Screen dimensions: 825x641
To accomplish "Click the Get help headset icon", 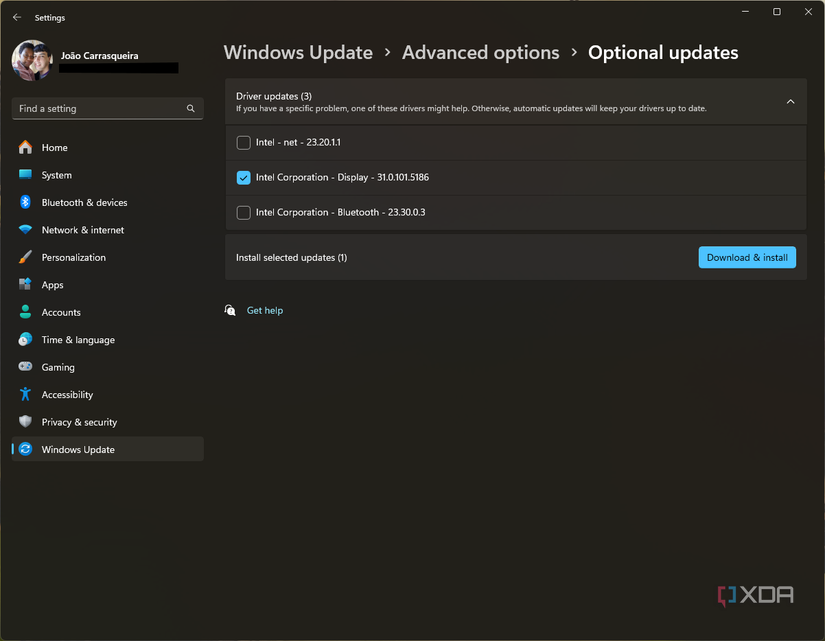I will (x=230, y=311).
